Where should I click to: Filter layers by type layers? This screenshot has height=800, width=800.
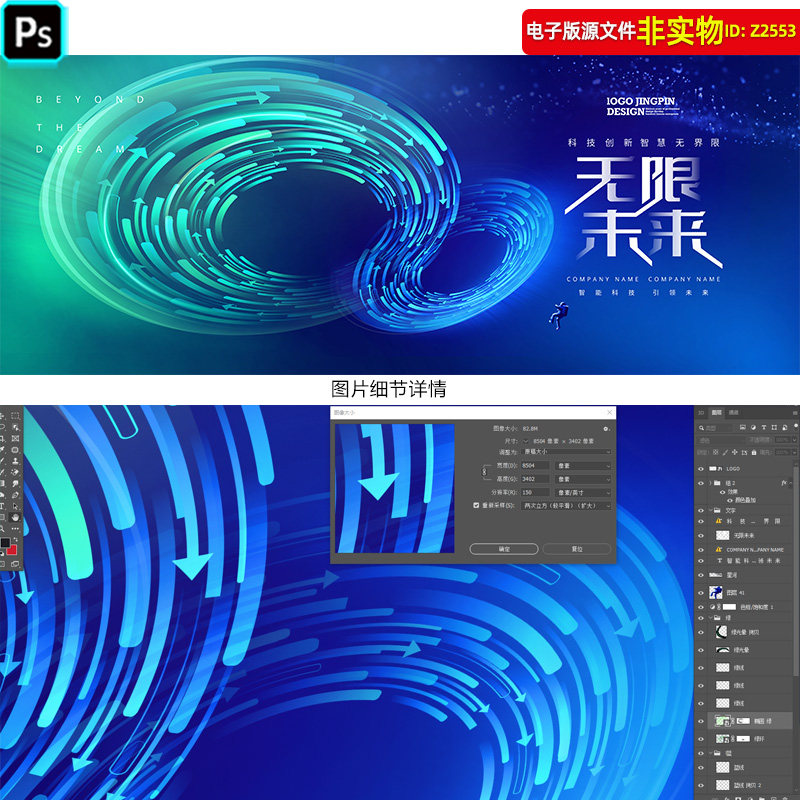(764, 427)
